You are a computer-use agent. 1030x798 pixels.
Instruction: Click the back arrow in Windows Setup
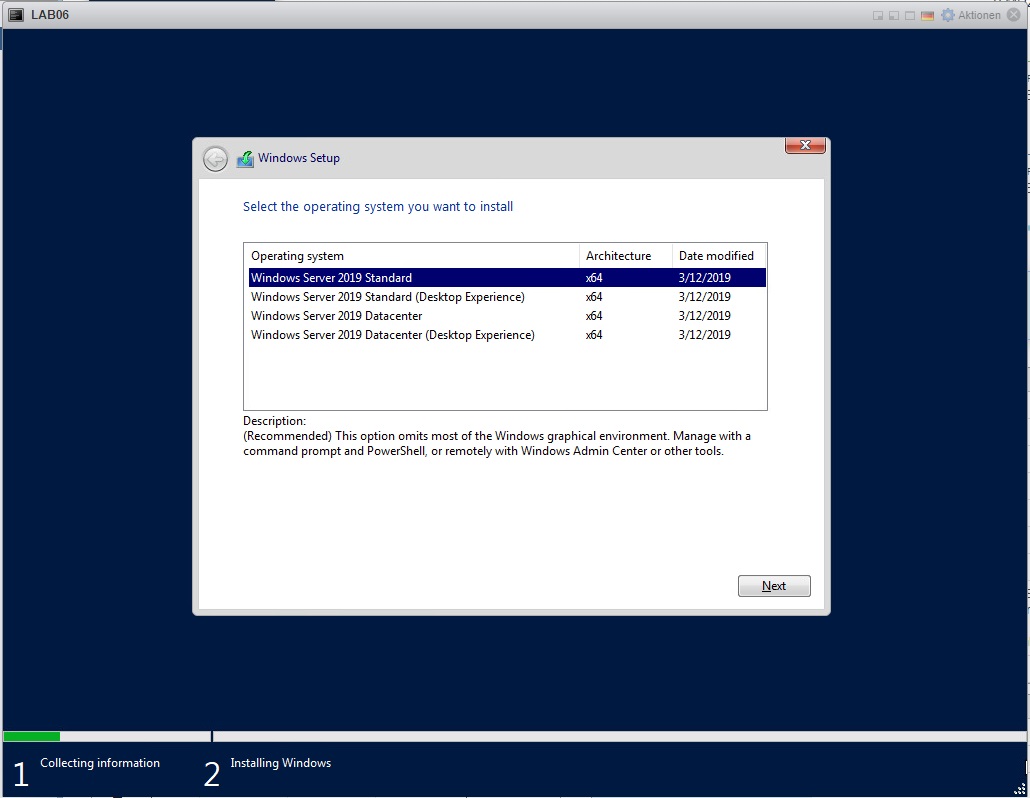(x=215, y=158)
